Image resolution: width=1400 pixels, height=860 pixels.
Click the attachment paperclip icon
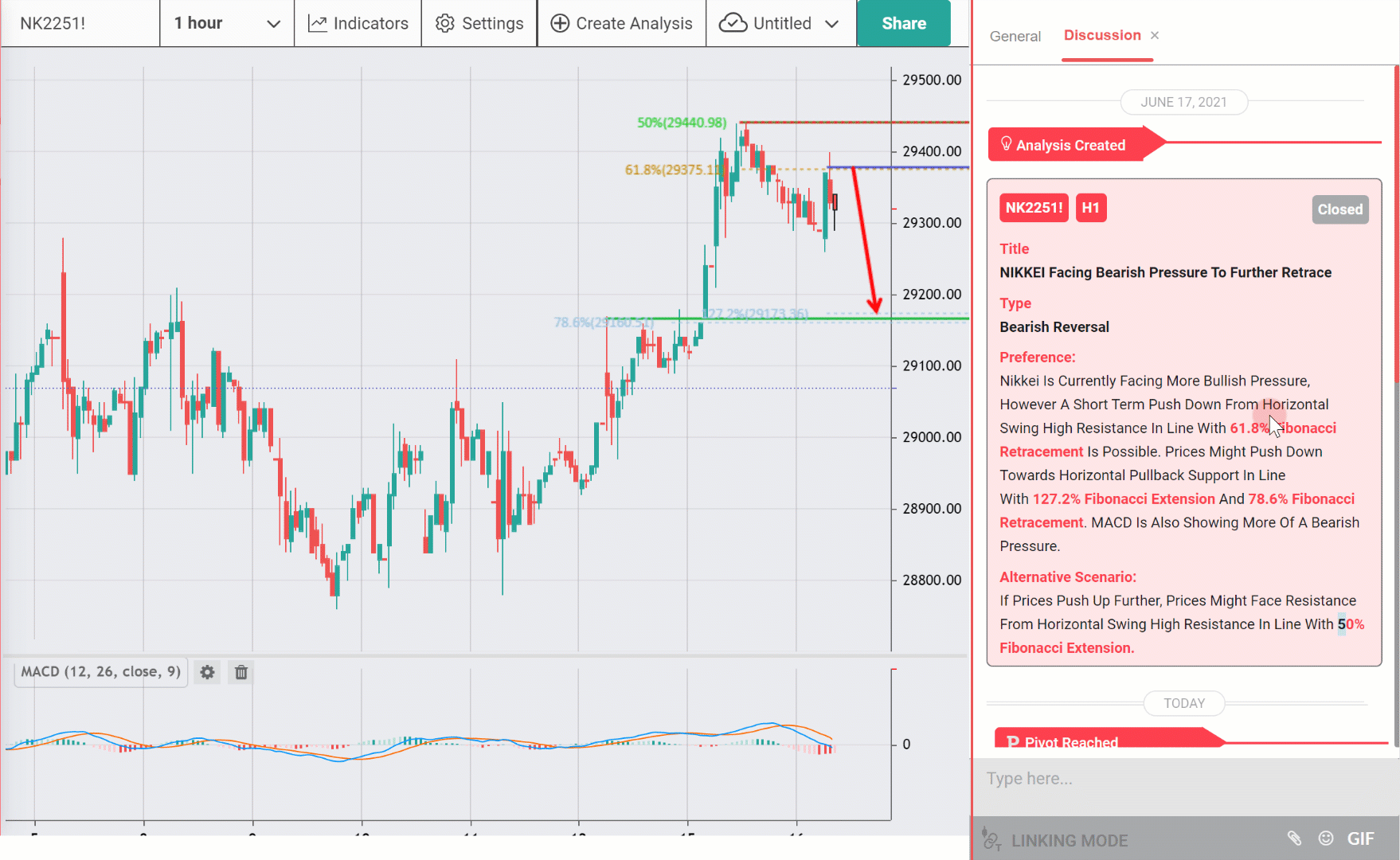click(1294, 838)
